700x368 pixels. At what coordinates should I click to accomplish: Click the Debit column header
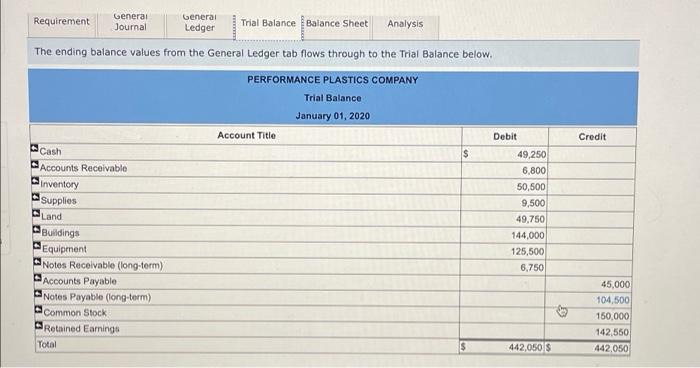pyautogui.click(x=505, y=137)
